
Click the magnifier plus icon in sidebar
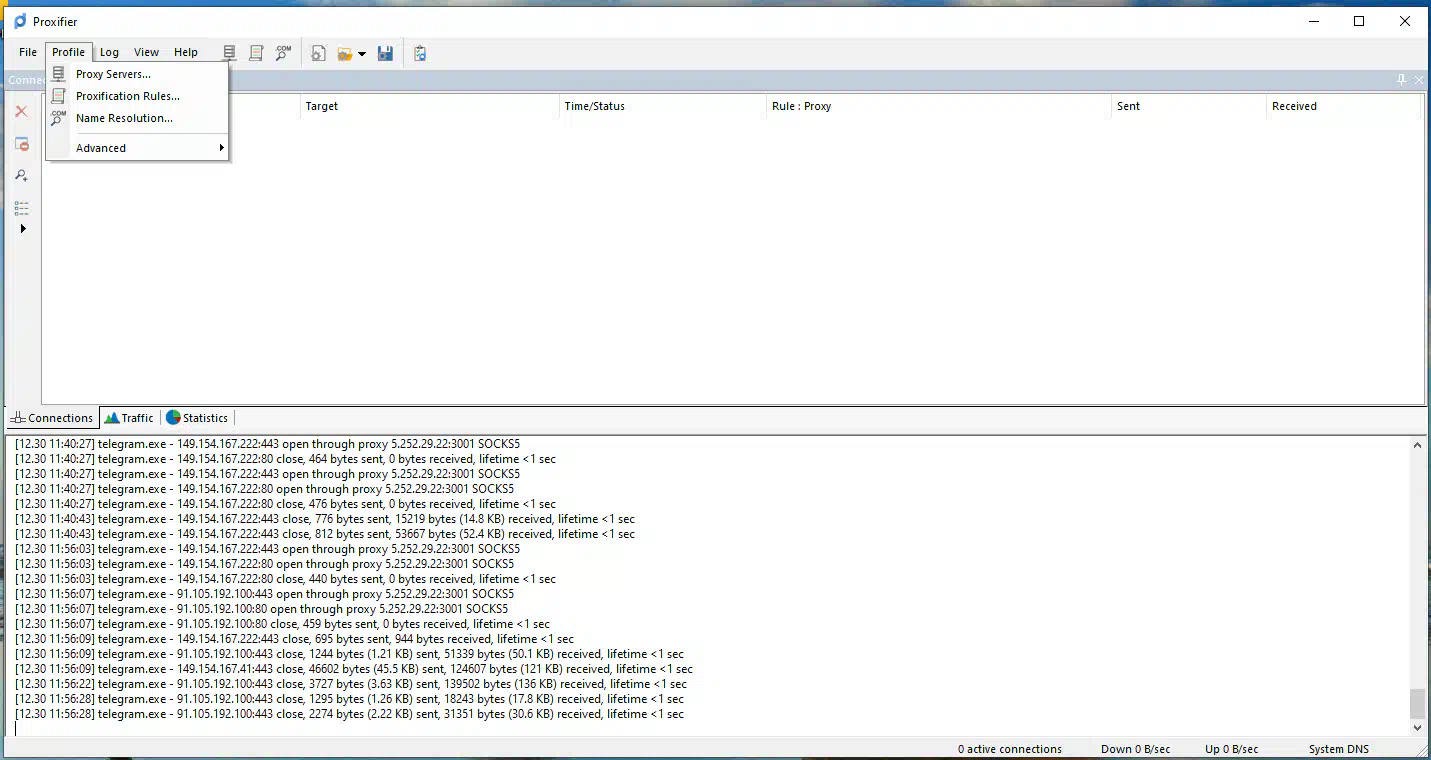(21, 175)
